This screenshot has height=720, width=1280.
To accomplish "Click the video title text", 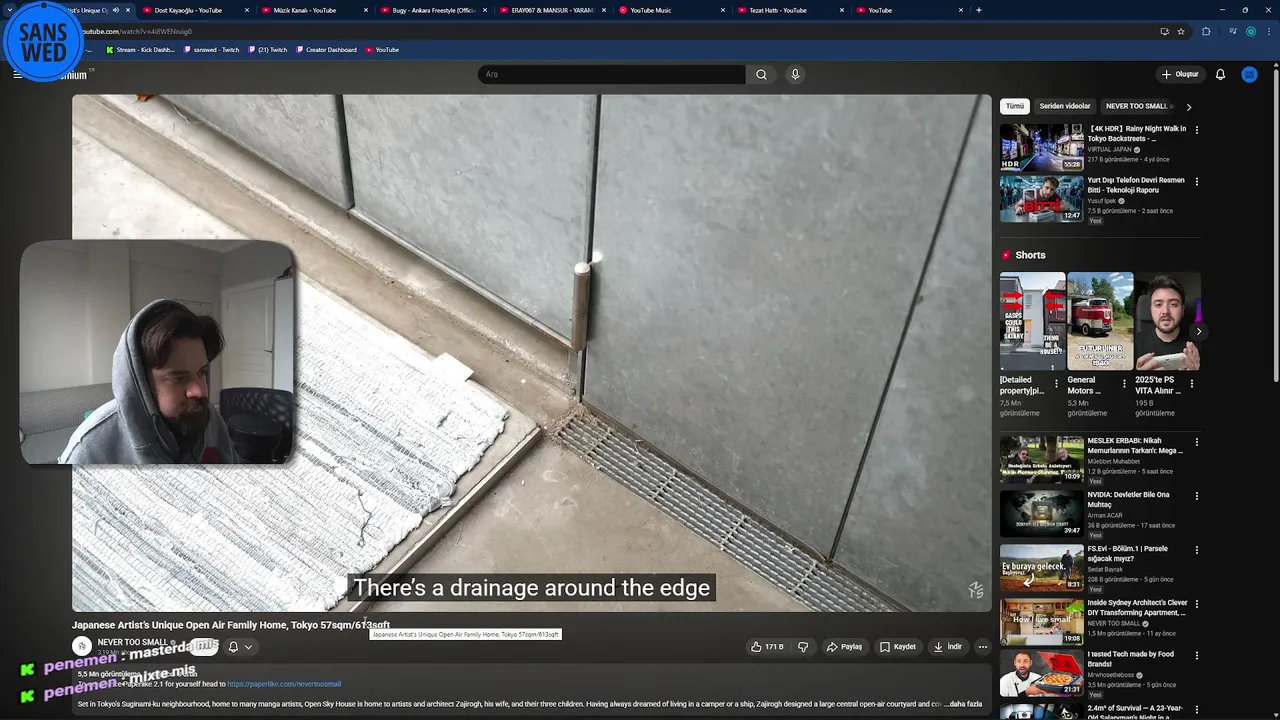I will click(231, 625).
